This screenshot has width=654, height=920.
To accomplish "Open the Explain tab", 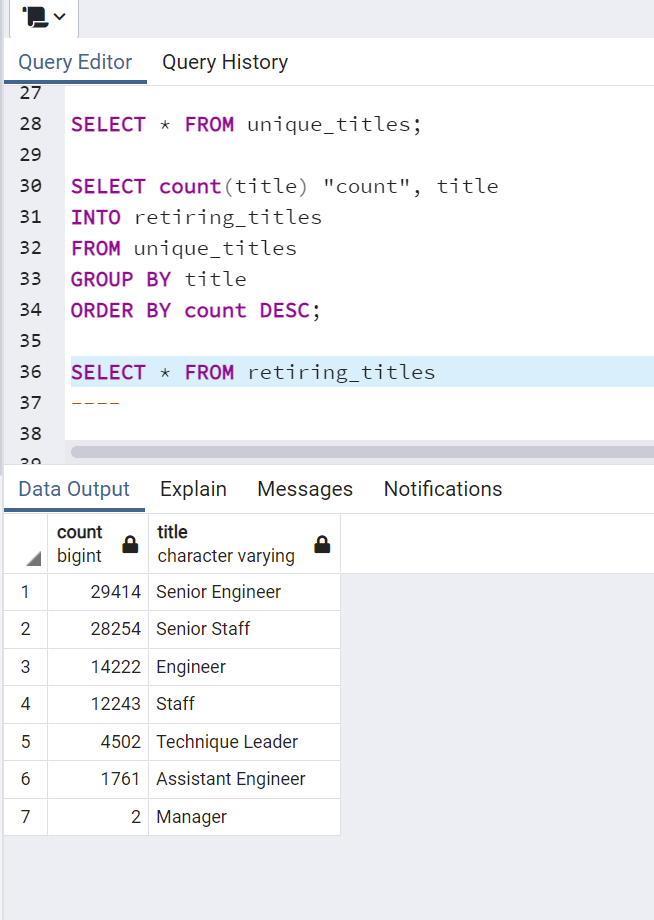I will [193, 489].
